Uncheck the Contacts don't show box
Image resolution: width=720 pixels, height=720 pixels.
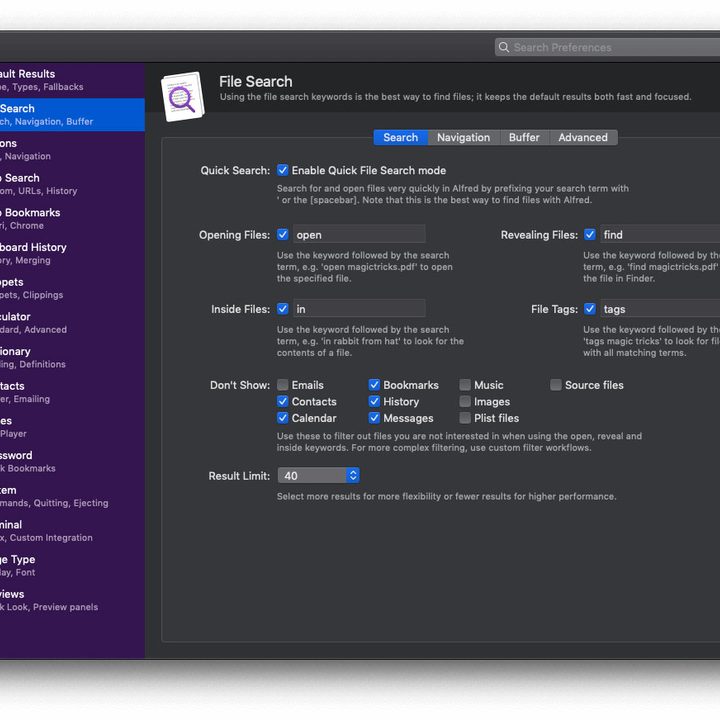click(x=283, y=401)
